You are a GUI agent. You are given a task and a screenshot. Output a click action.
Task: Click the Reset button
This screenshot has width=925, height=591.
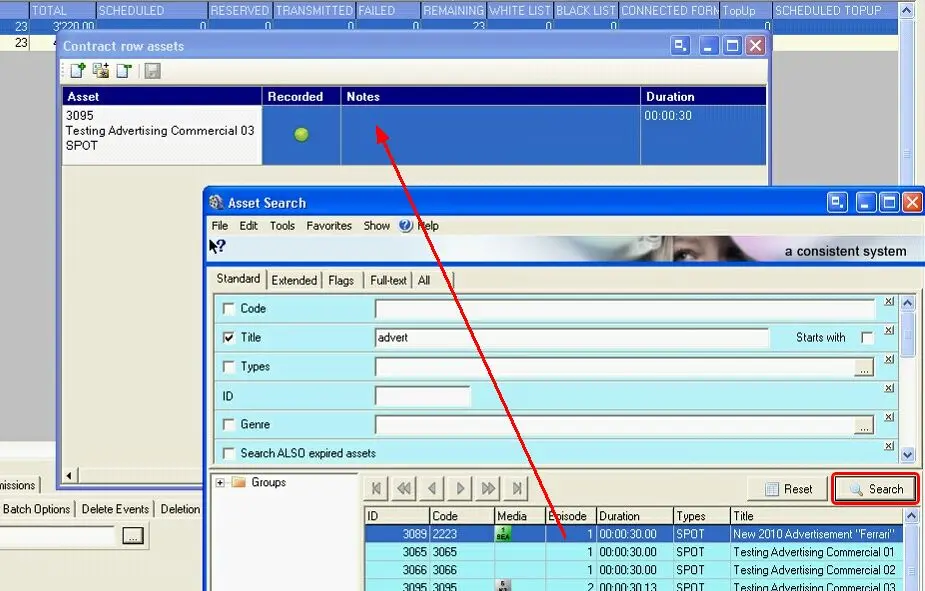(x=788, y=489)
